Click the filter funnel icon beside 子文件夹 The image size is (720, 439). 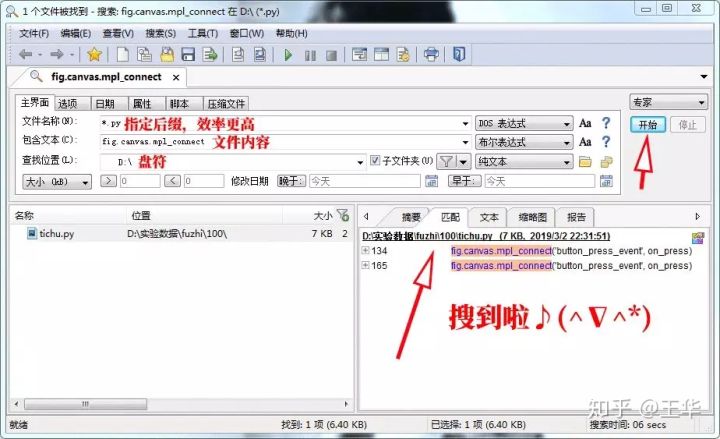(x=448, y=161)
